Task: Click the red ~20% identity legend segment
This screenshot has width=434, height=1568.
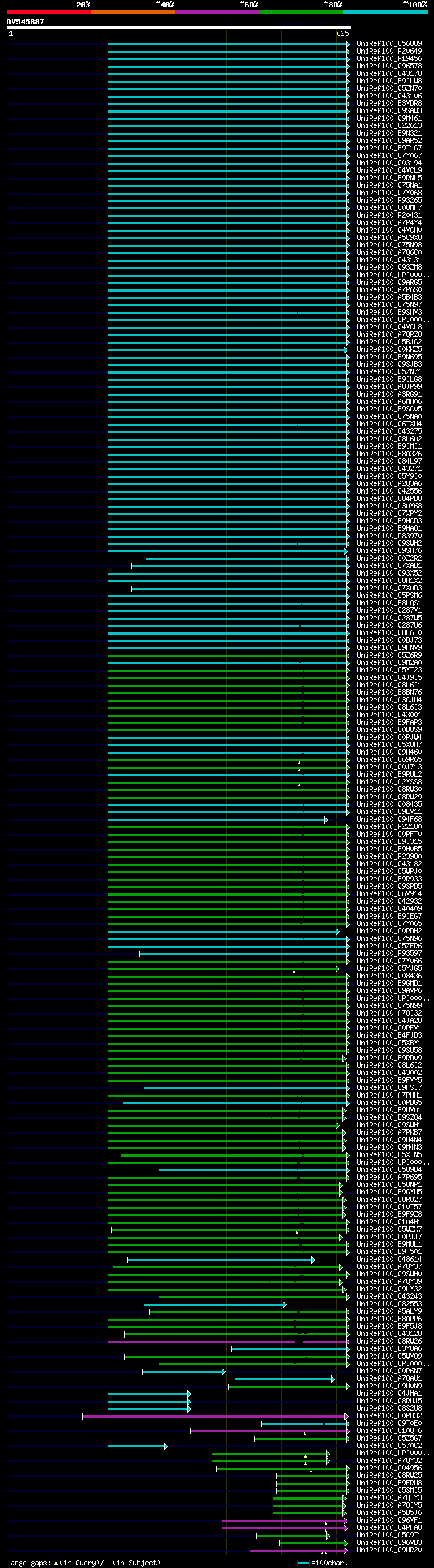Action: [49, 12]
